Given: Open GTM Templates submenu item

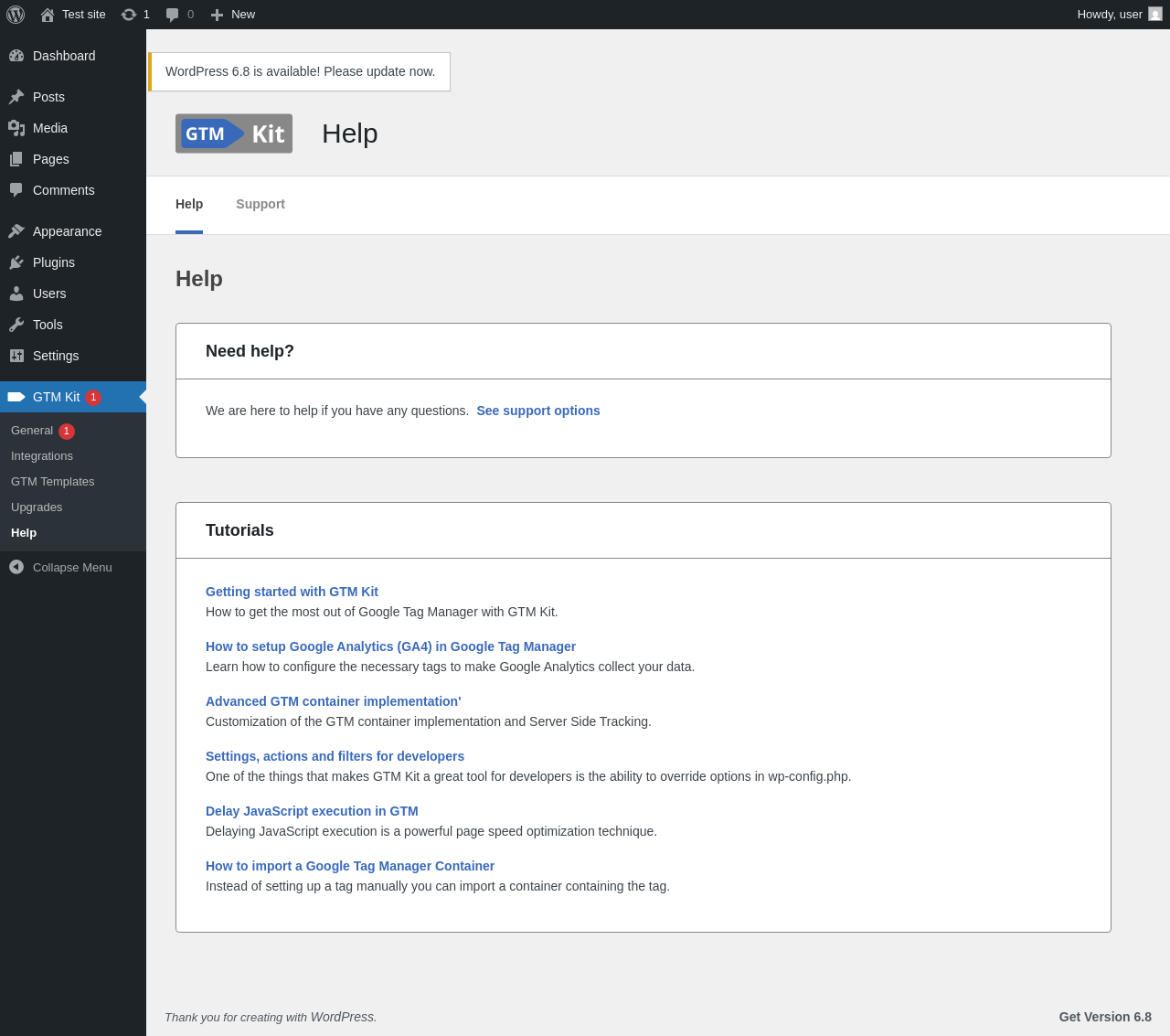Looking at the screenshot, I should (53, 482).
